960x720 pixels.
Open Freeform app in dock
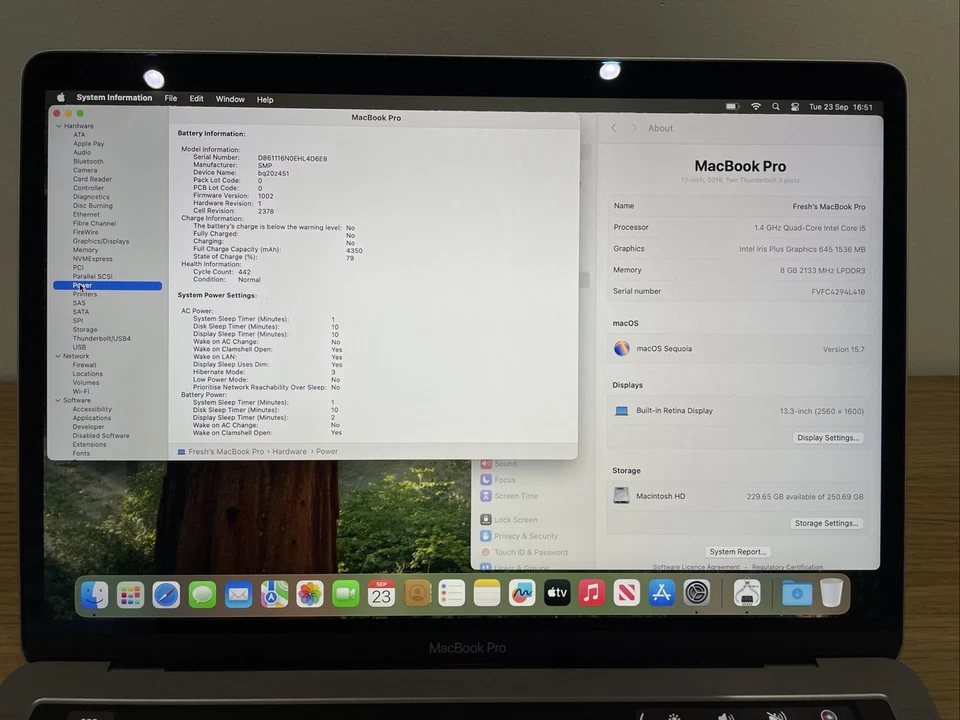[x=522, y=593]
